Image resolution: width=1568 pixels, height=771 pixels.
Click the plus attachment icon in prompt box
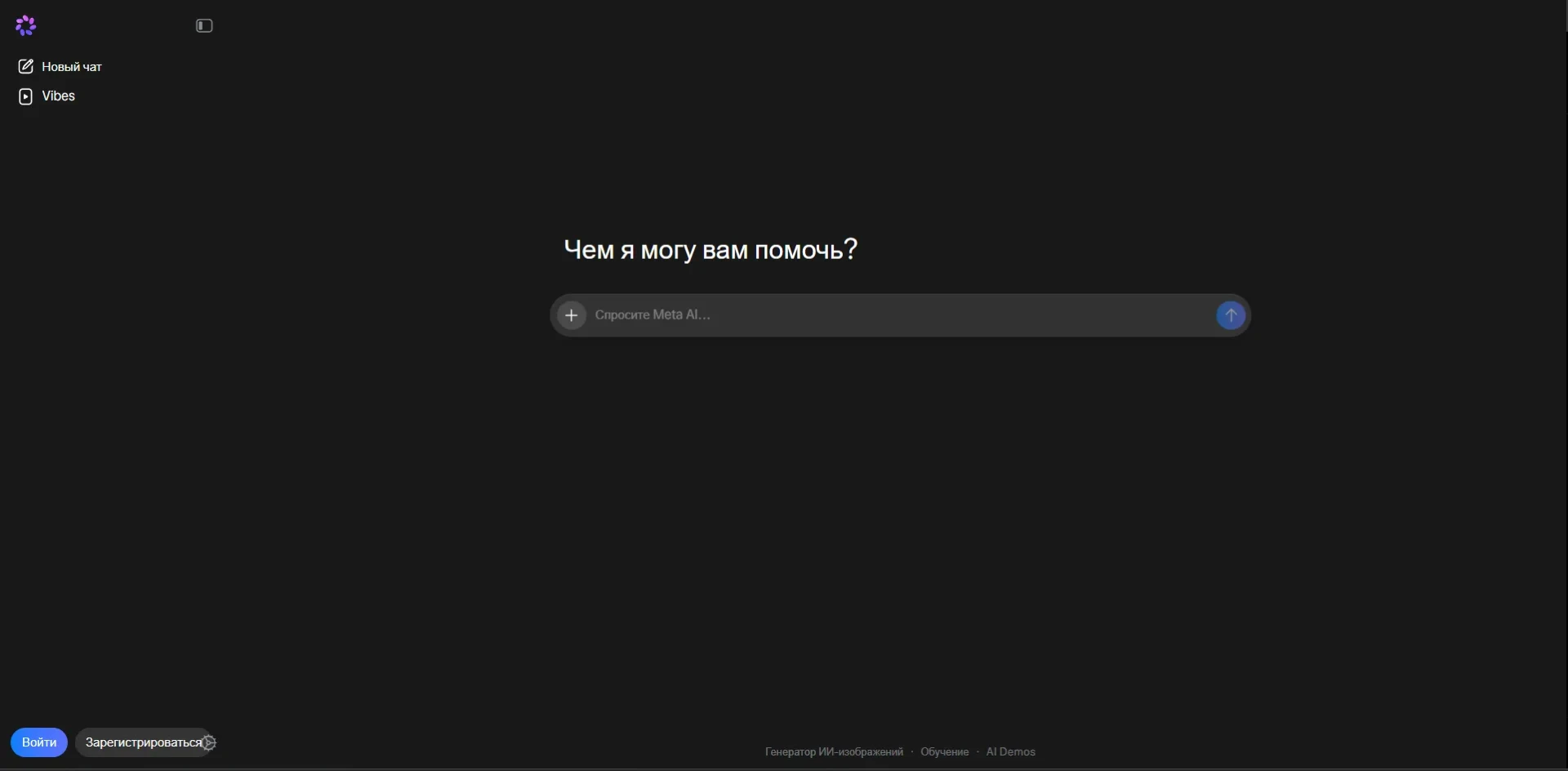click(572, 315)
